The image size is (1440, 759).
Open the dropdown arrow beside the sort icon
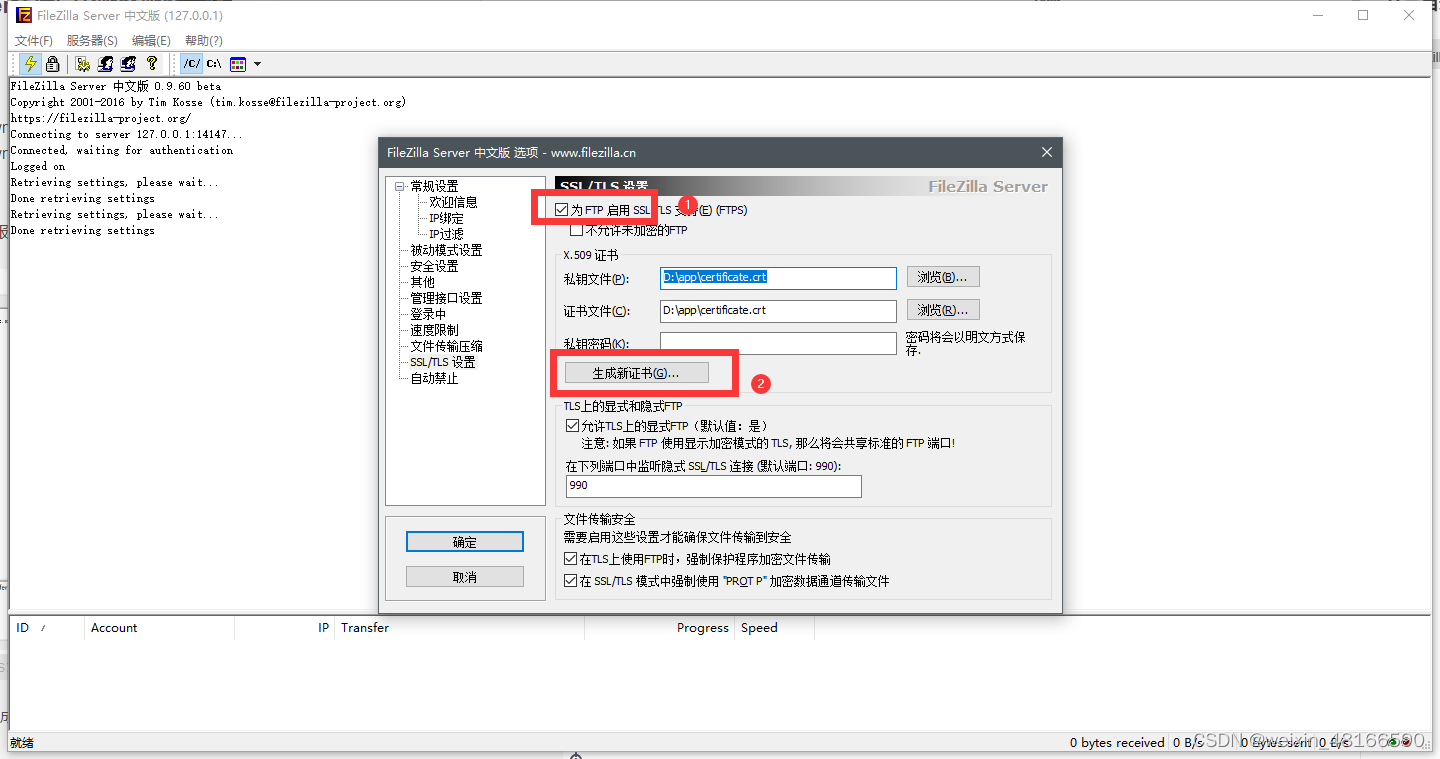point(257,64)
